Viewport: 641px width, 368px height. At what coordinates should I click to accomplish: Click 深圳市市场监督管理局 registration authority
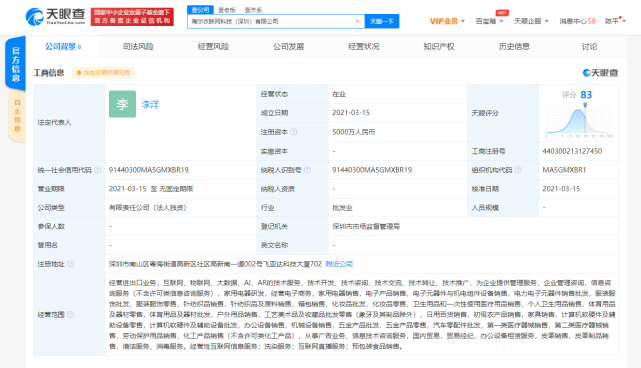(x=366, y=227)
